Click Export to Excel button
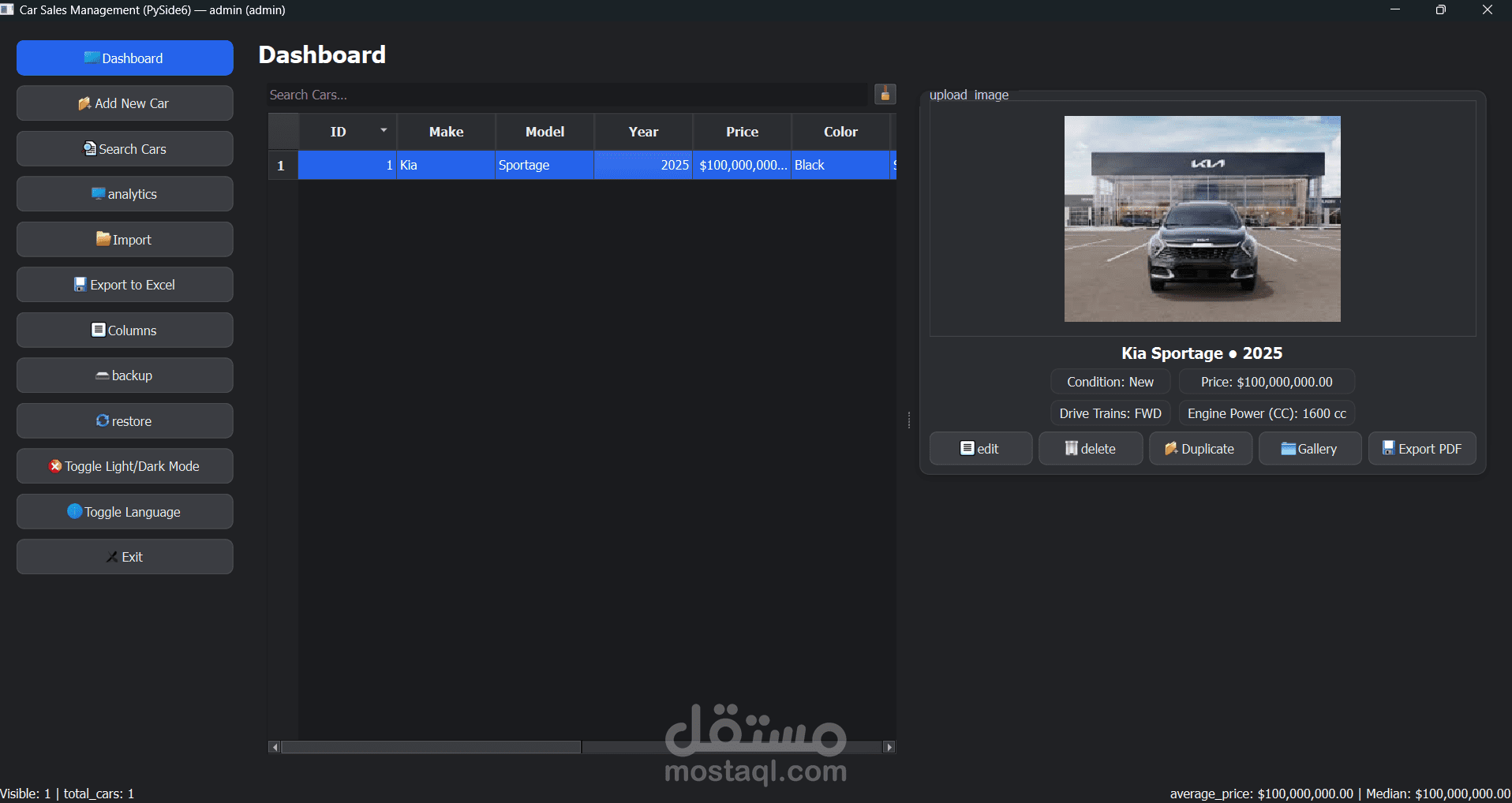This screenshot has width=1512, height=803. [125, 285]
